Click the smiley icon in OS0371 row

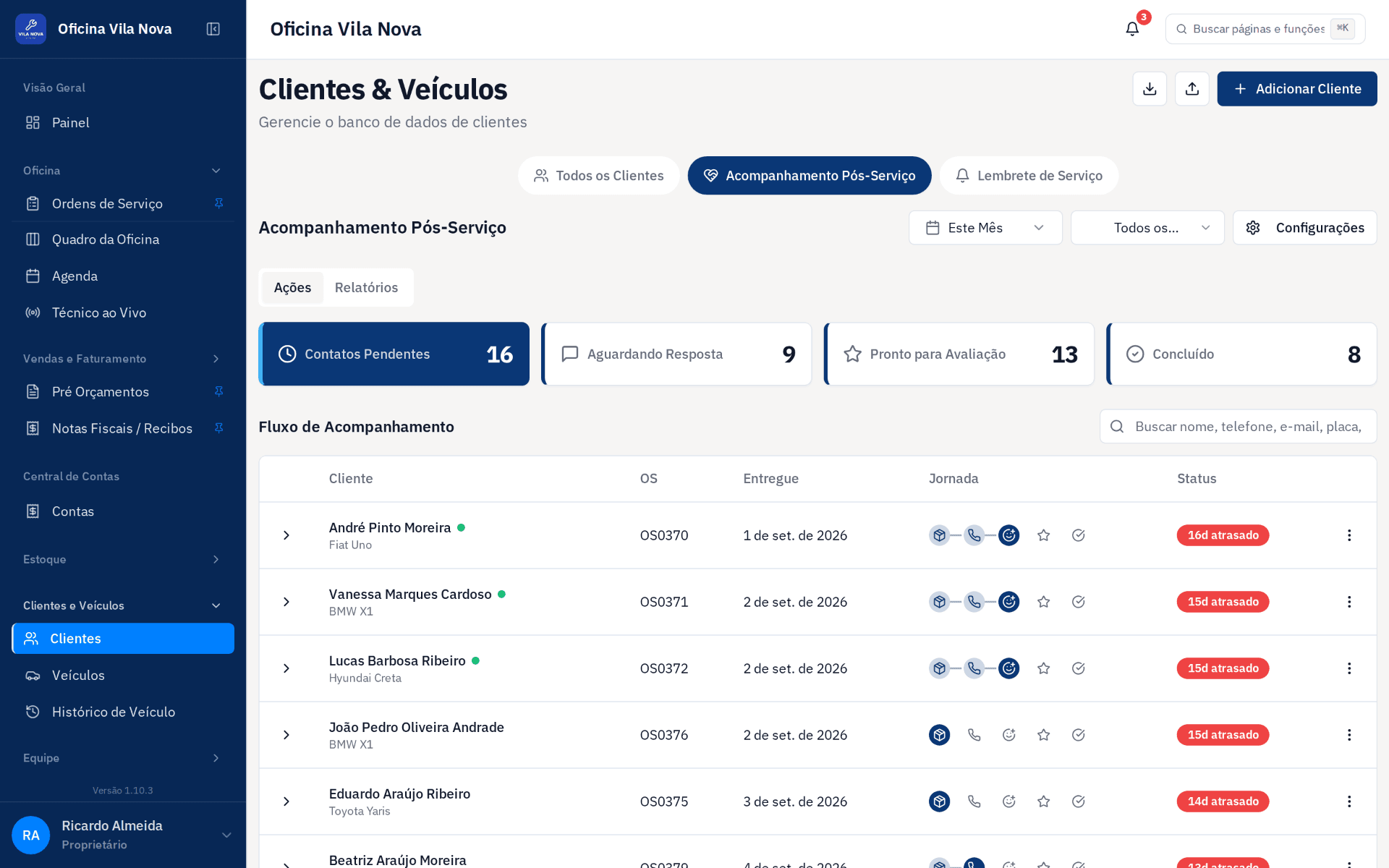(x=1008, y=602)
